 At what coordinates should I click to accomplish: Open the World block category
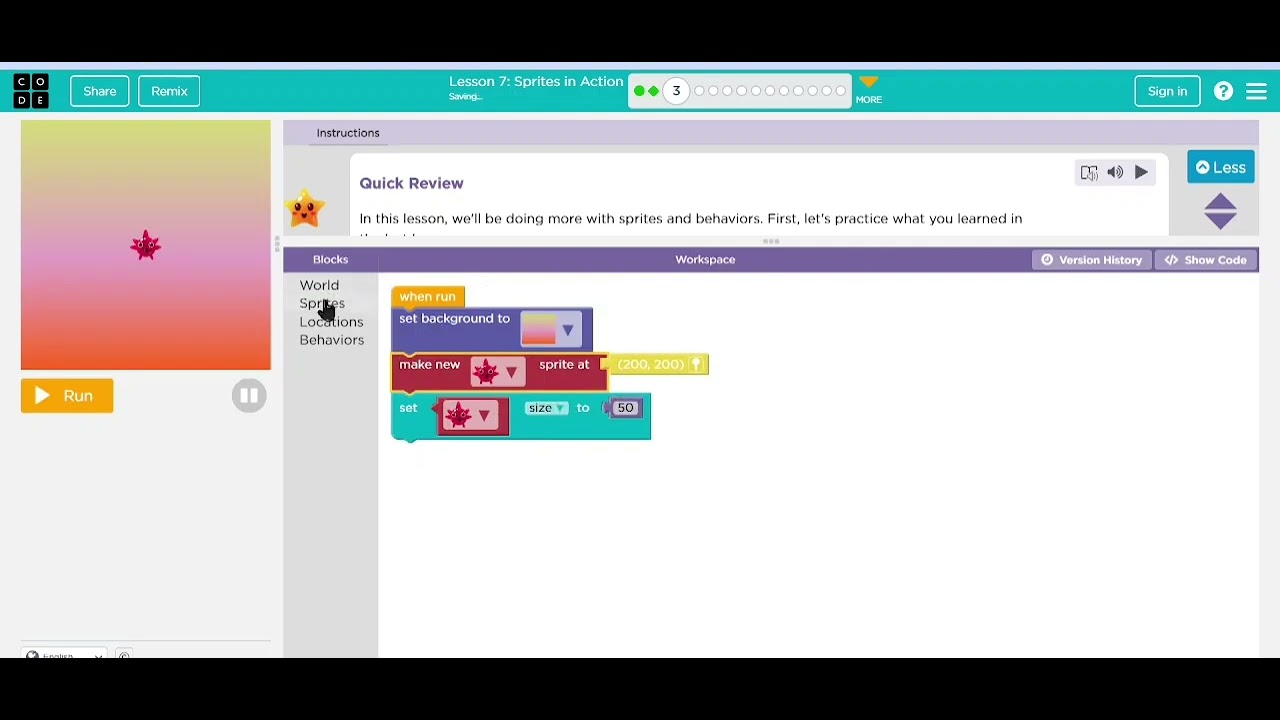tap(319, 286)
